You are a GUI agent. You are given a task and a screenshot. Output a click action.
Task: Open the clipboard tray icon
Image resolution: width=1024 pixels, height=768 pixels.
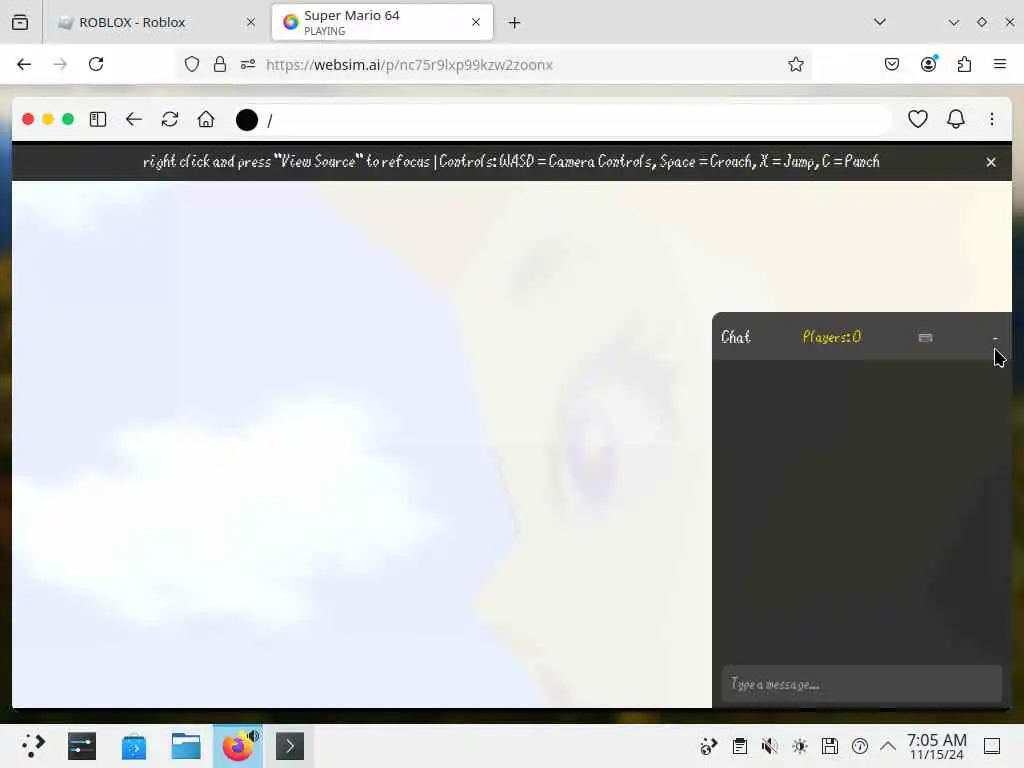tap(740, 746)
